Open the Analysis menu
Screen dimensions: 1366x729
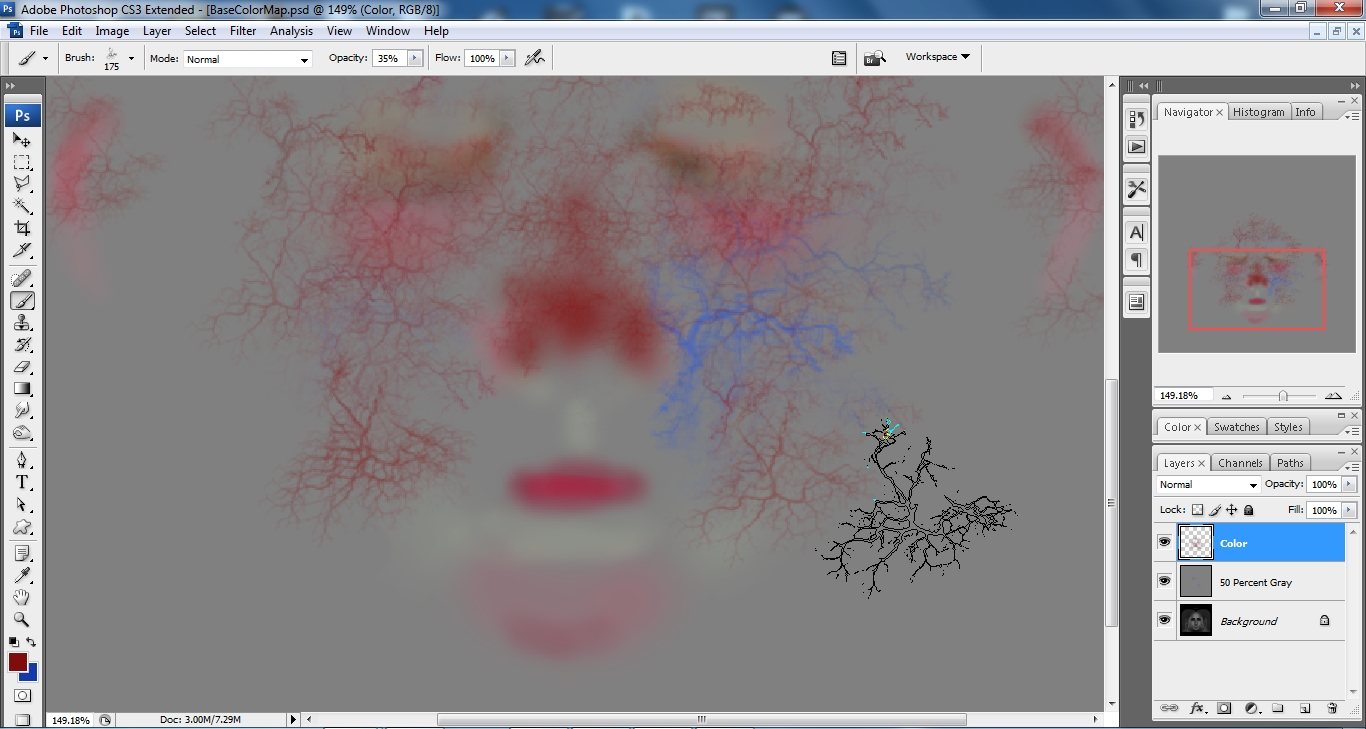pos(291,31)
